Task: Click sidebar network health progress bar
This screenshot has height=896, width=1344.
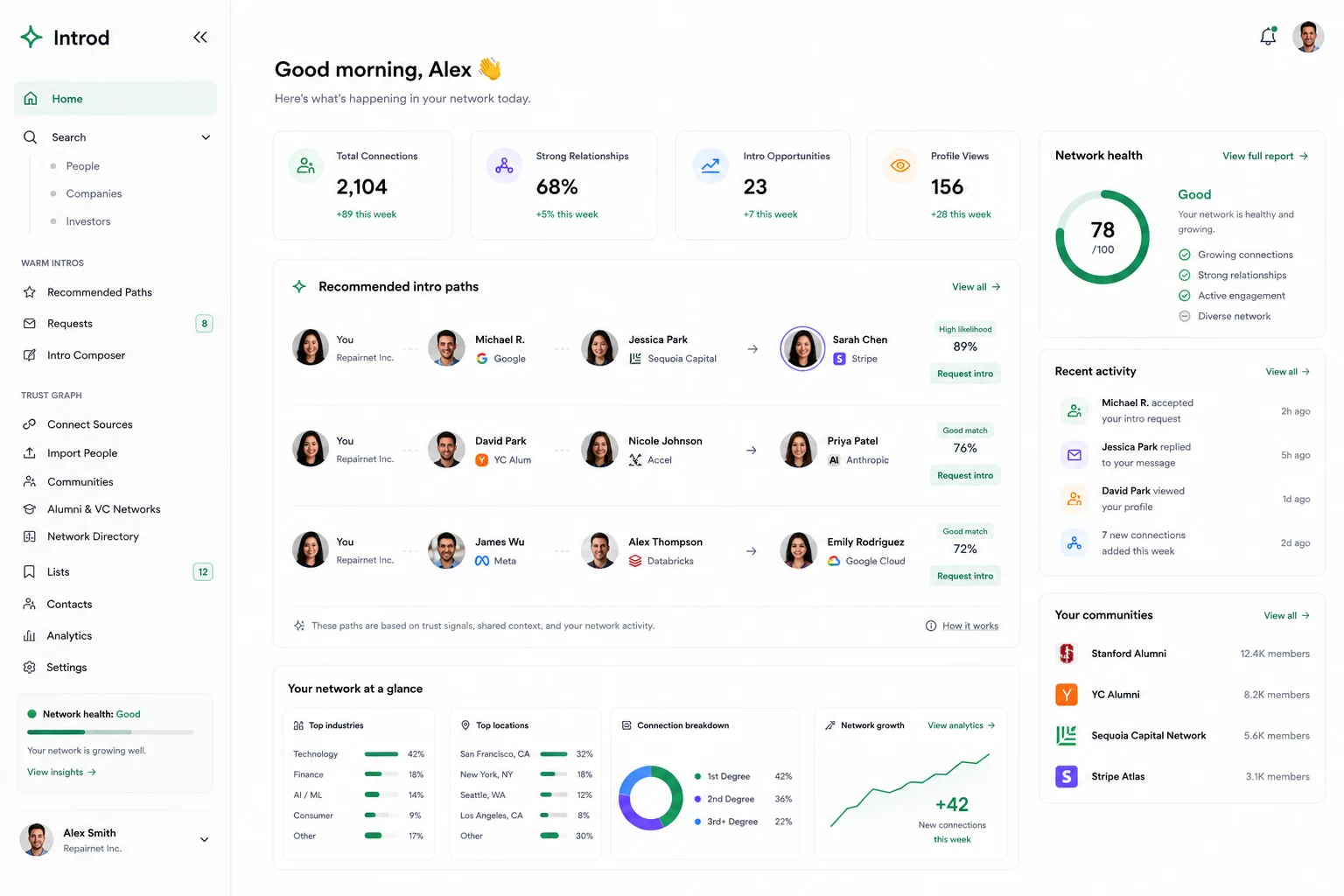Action: [110, 731]
